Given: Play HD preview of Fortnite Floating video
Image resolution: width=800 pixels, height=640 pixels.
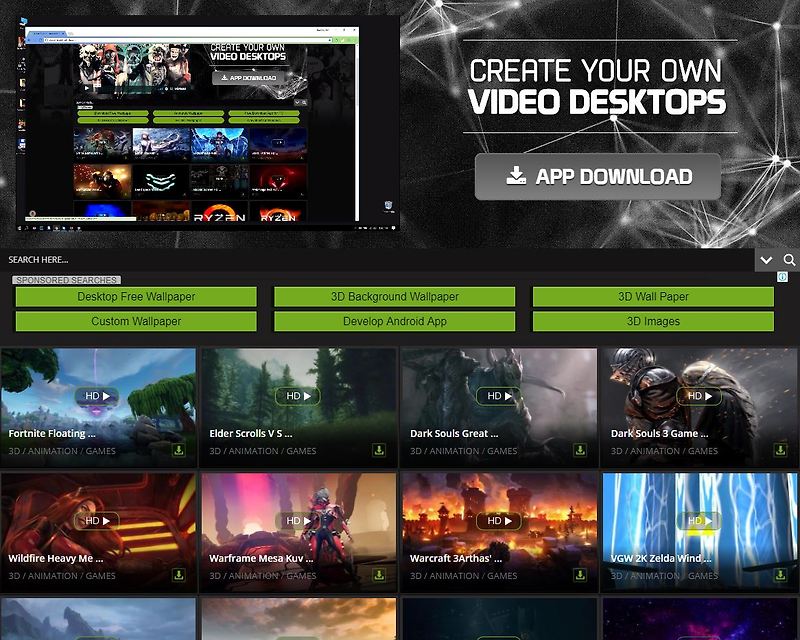Looking at the screenshot, I should tap(97, 396).
